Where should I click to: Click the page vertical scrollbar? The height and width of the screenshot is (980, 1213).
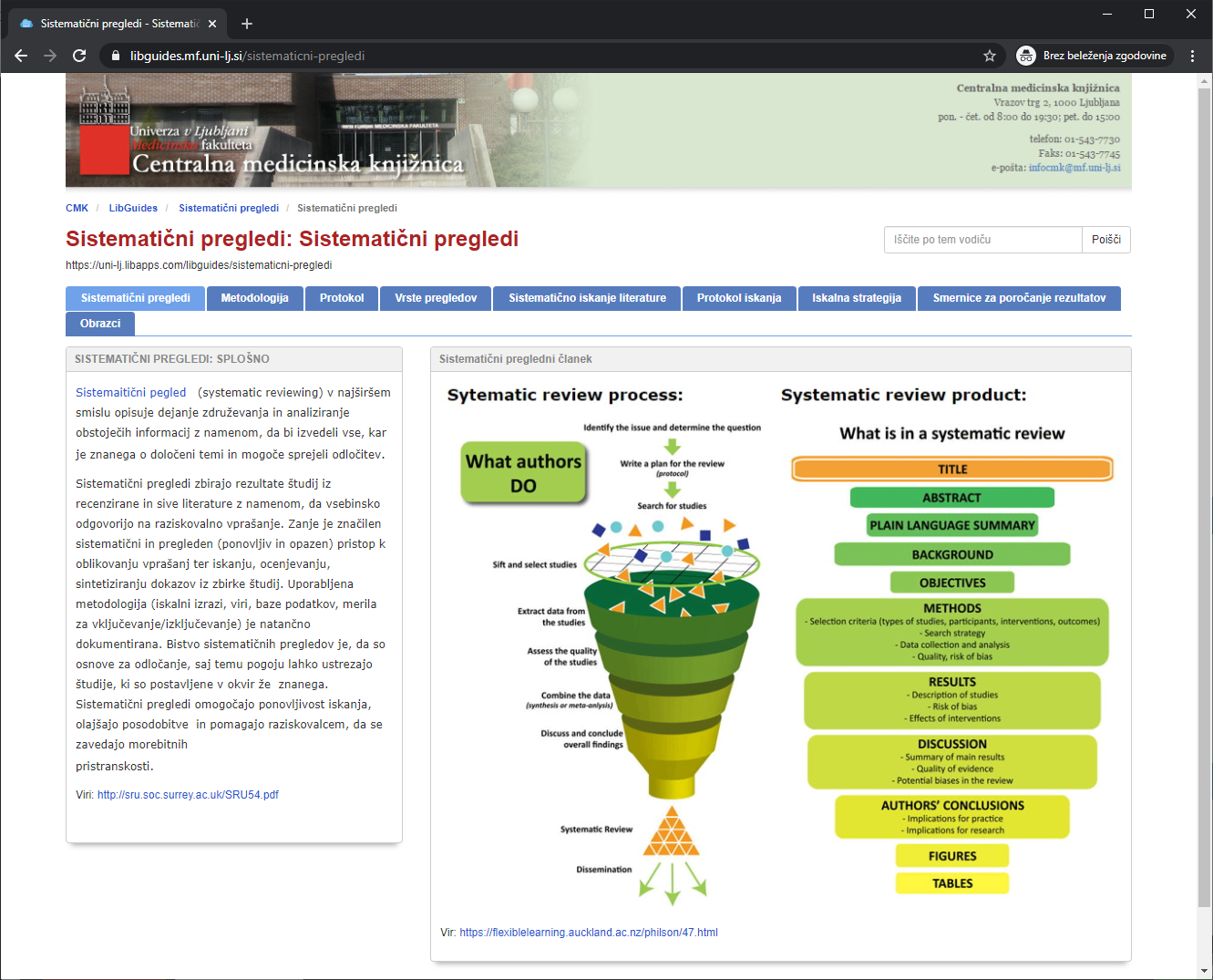click(1205, 456)
